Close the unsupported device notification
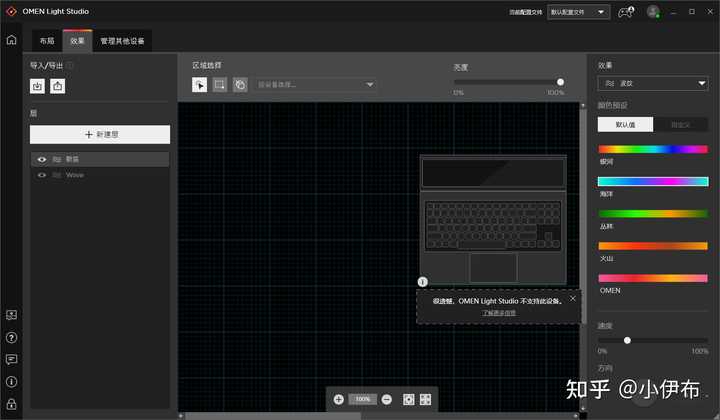The width and height of the screenshot is (720, 420). coord(573,298)
